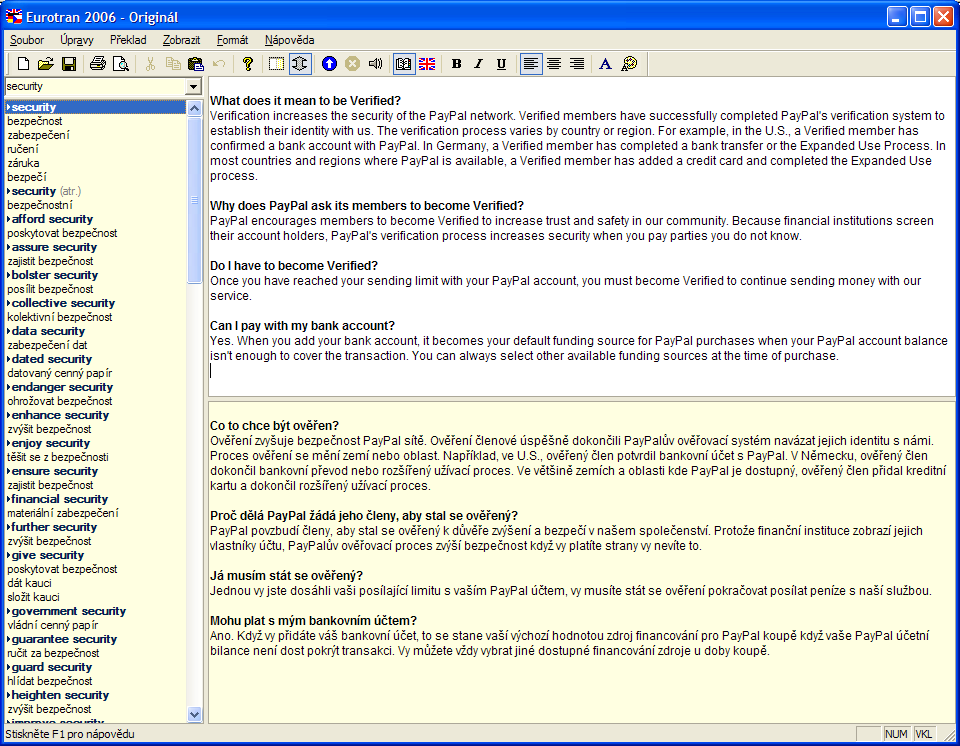Click the speaker read-aloud icon
960x746 pixels.
coord(375,64)
